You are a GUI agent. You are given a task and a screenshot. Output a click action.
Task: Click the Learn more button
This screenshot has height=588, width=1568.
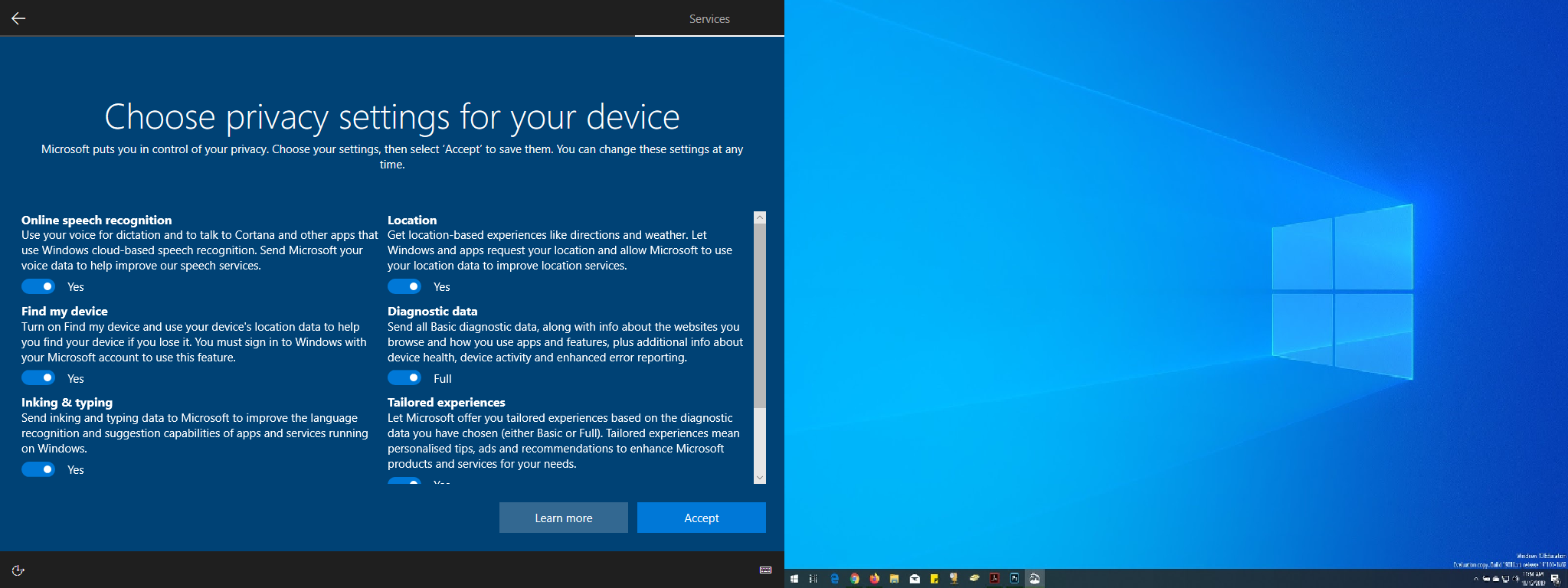coord(564,518)
